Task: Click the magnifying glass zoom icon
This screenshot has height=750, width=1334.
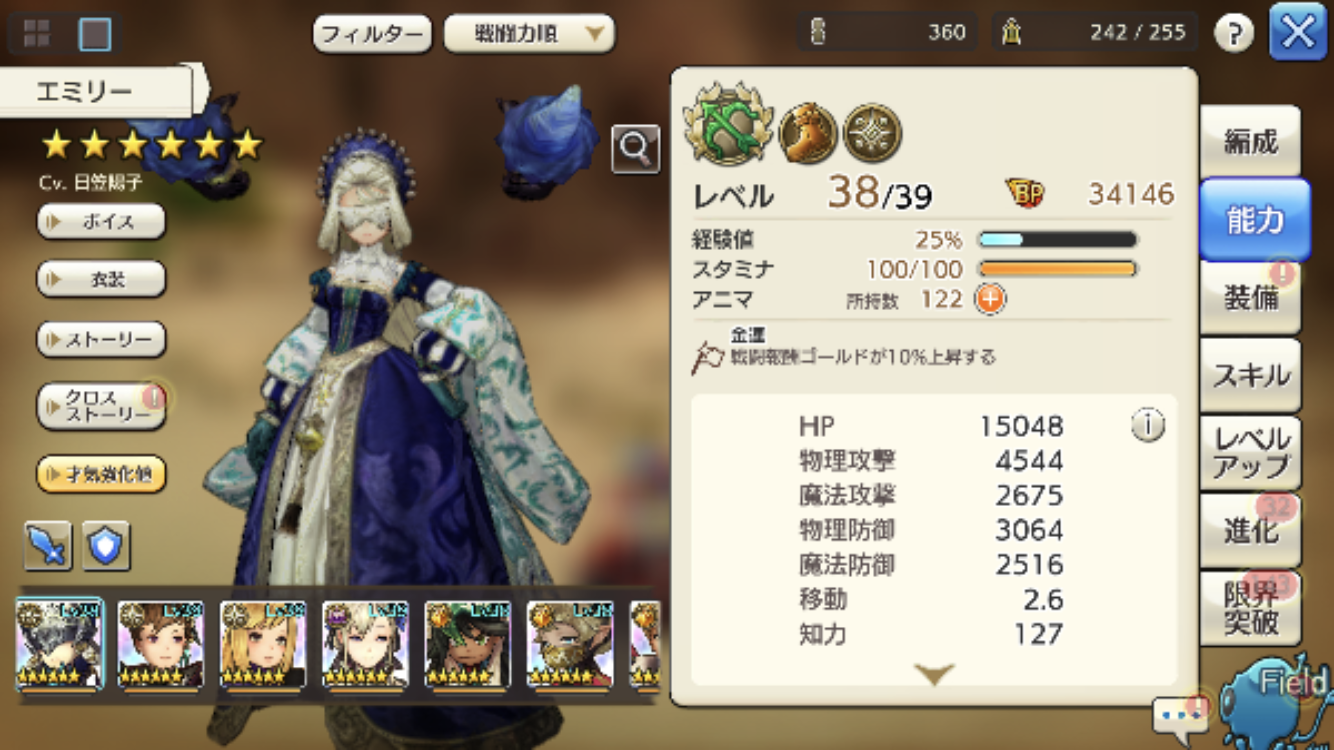Action: tap(635, 149)
